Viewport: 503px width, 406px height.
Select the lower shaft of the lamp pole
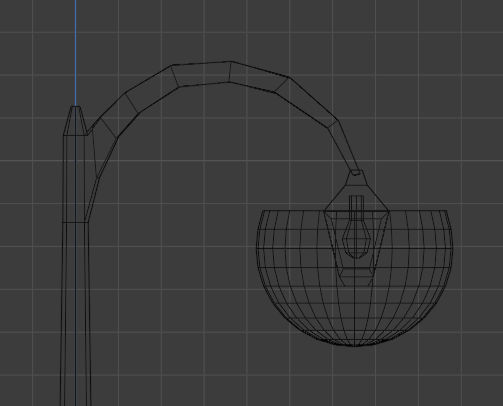[75, 313]
